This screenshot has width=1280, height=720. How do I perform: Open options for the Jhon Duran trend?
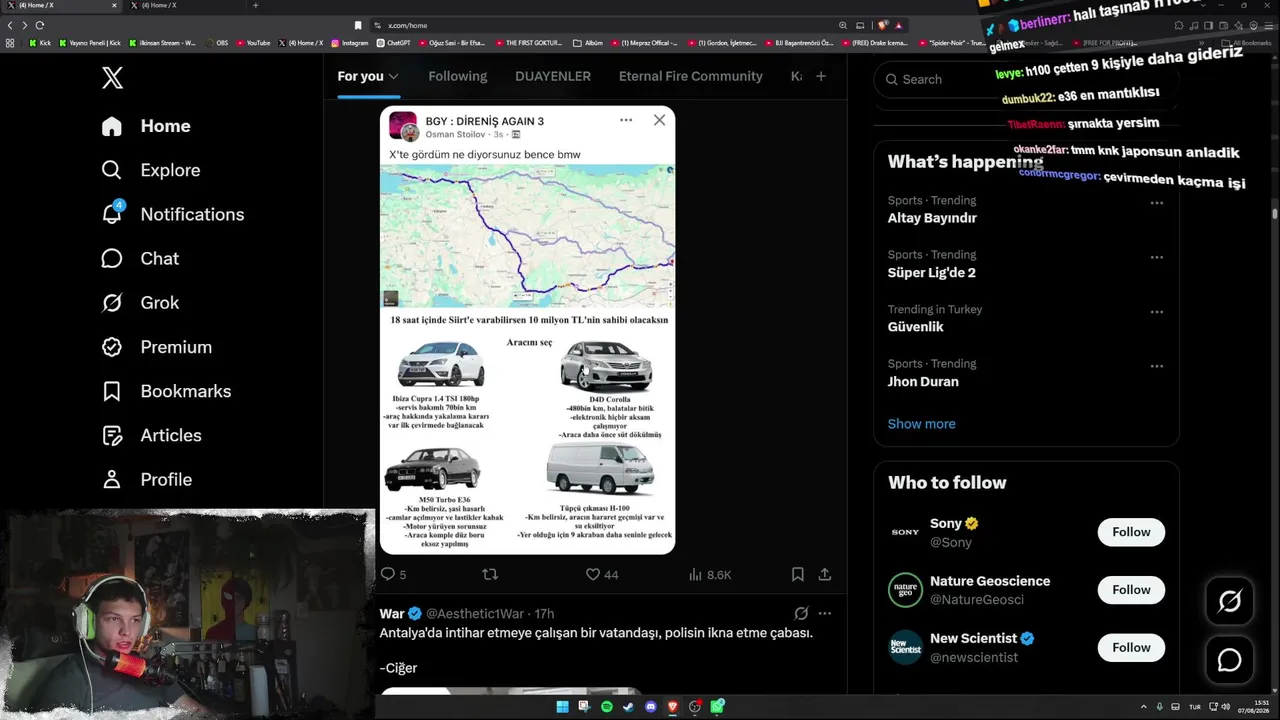(x=1157, y=366)
